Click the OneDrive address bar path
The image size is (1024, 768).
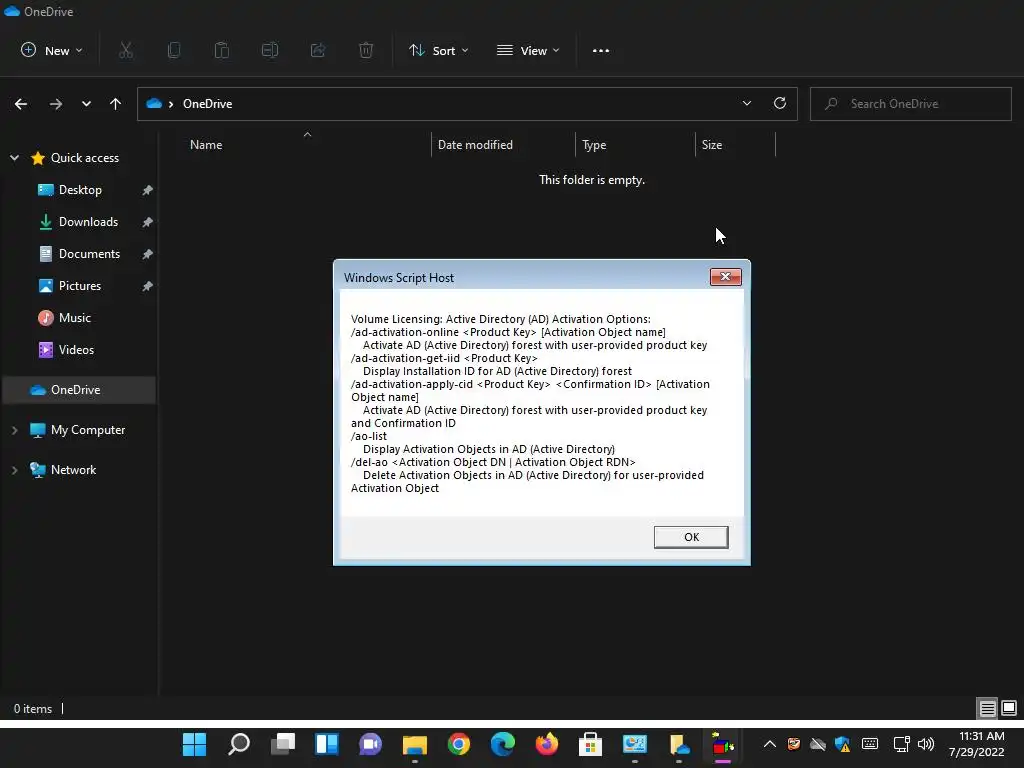(207, 104)
